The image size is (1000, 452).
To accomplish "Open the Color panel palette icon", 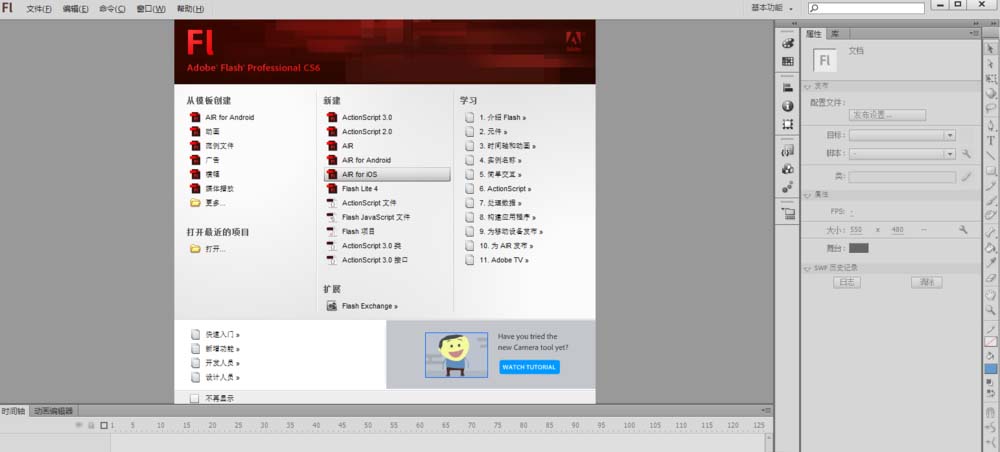I will click(788, 43).
